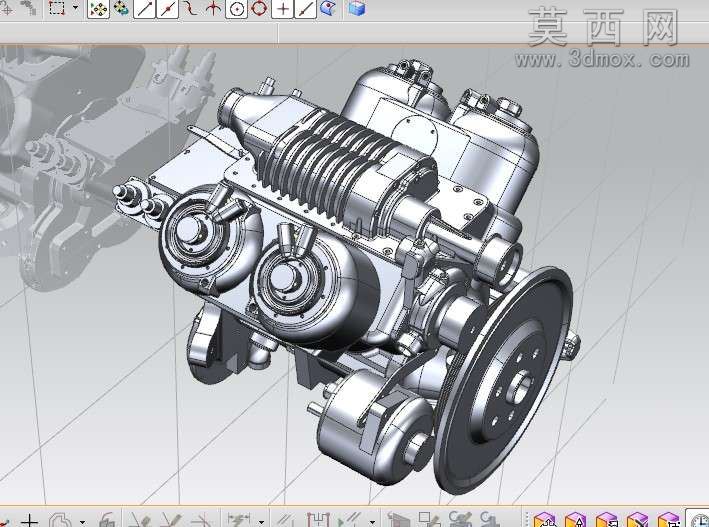This screenshot has height=527, width=709.
Task: Toggle Existing Point snap plus icon
Action: [x=283, y=8]
